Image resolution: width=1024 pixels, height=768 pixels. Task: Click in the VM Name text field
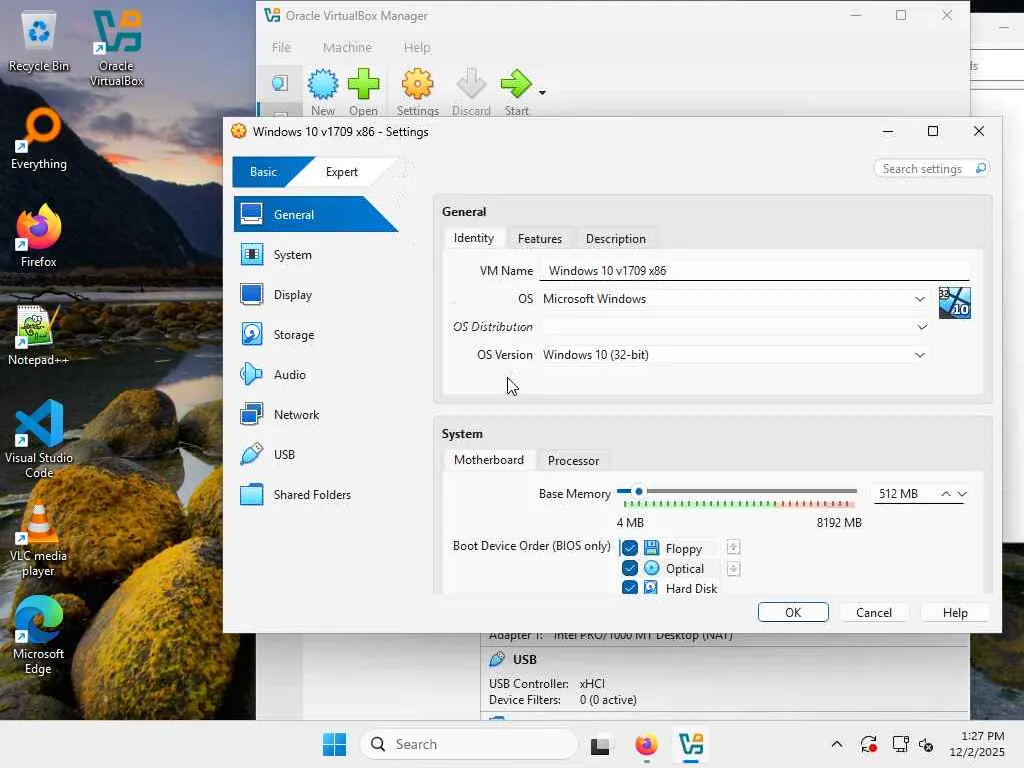[754, 270]
